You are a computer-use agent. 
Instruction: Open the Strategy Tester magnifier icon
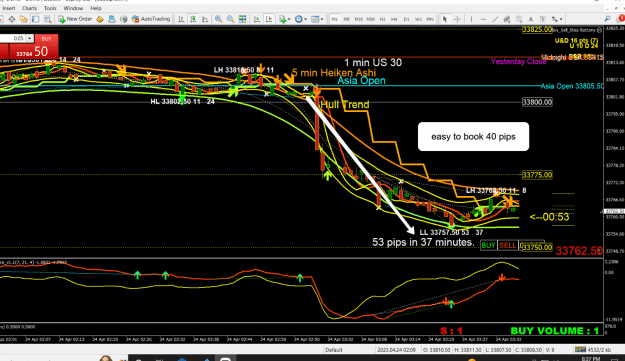pyautogui.click(x=47, y=19)
